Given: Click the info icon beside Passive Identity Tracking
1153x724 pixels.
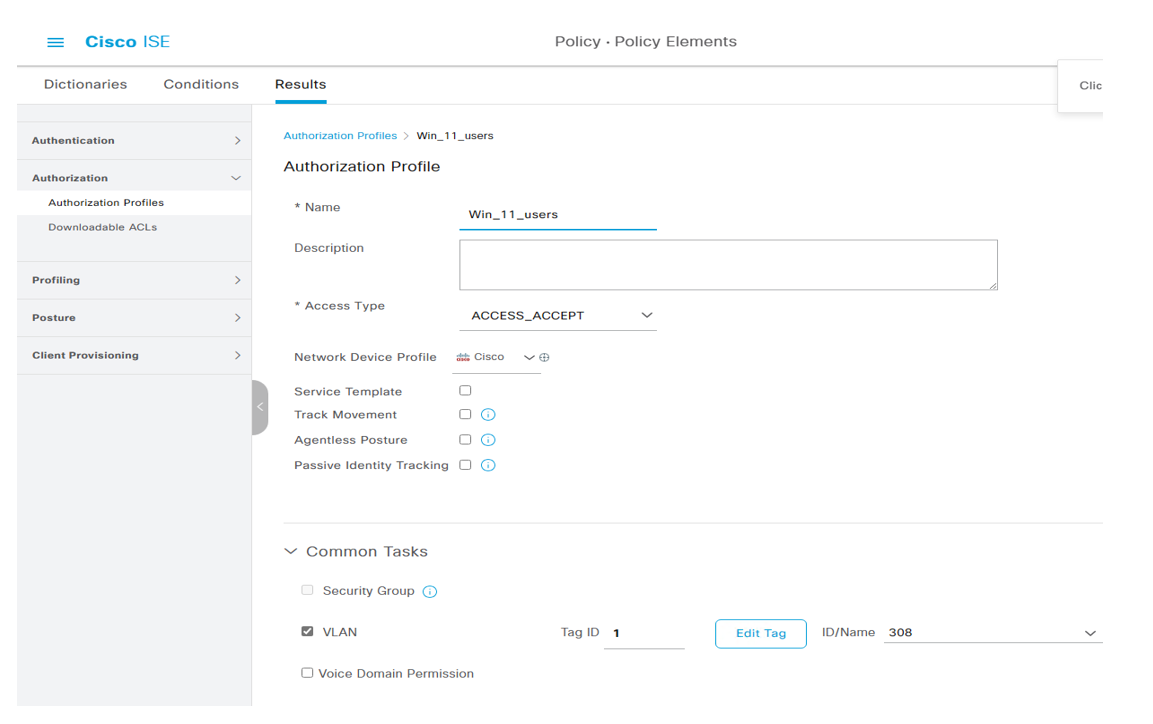Looking at the screenshot, I should (487, 464).
